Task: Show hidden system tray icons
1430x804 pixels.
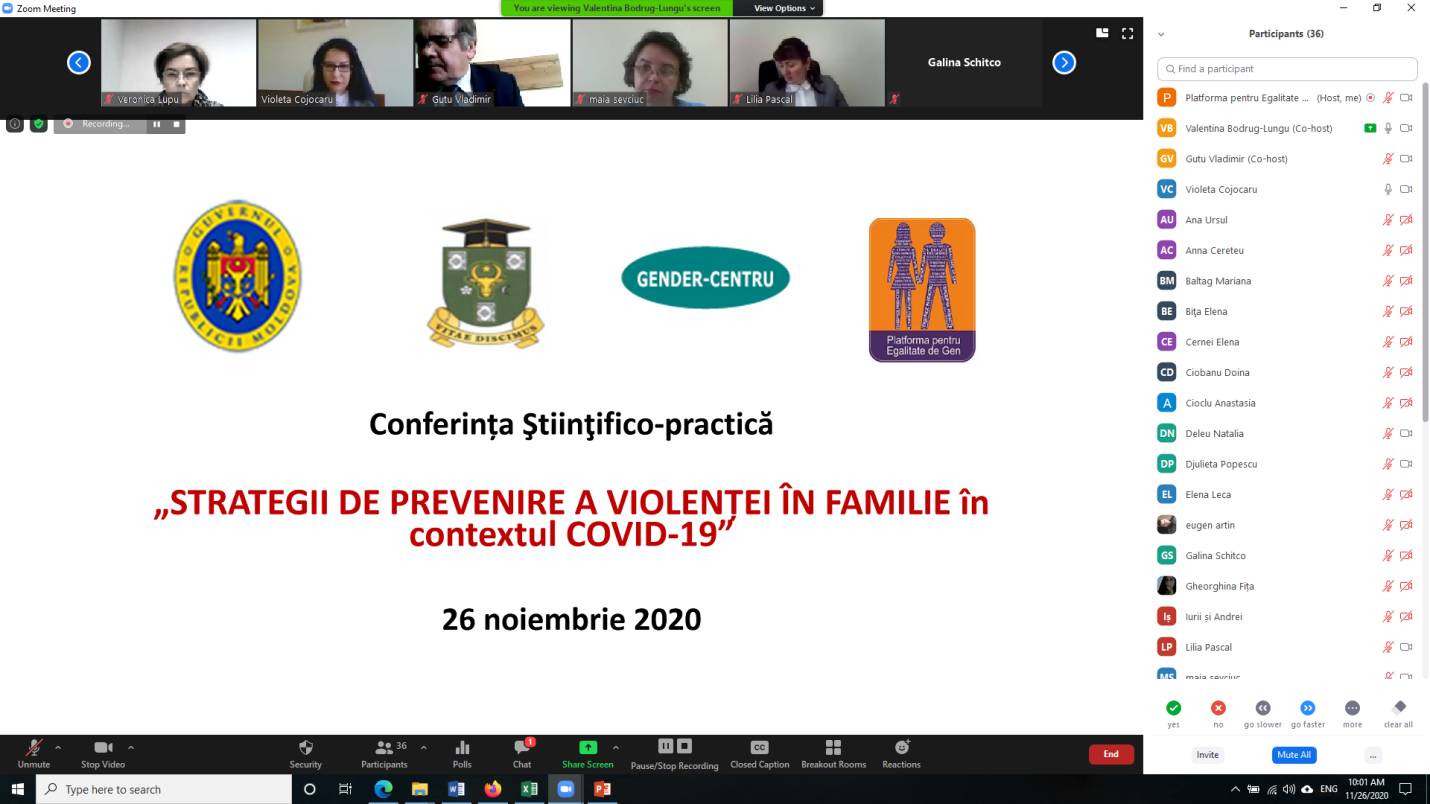Action: click(1236, 789)
